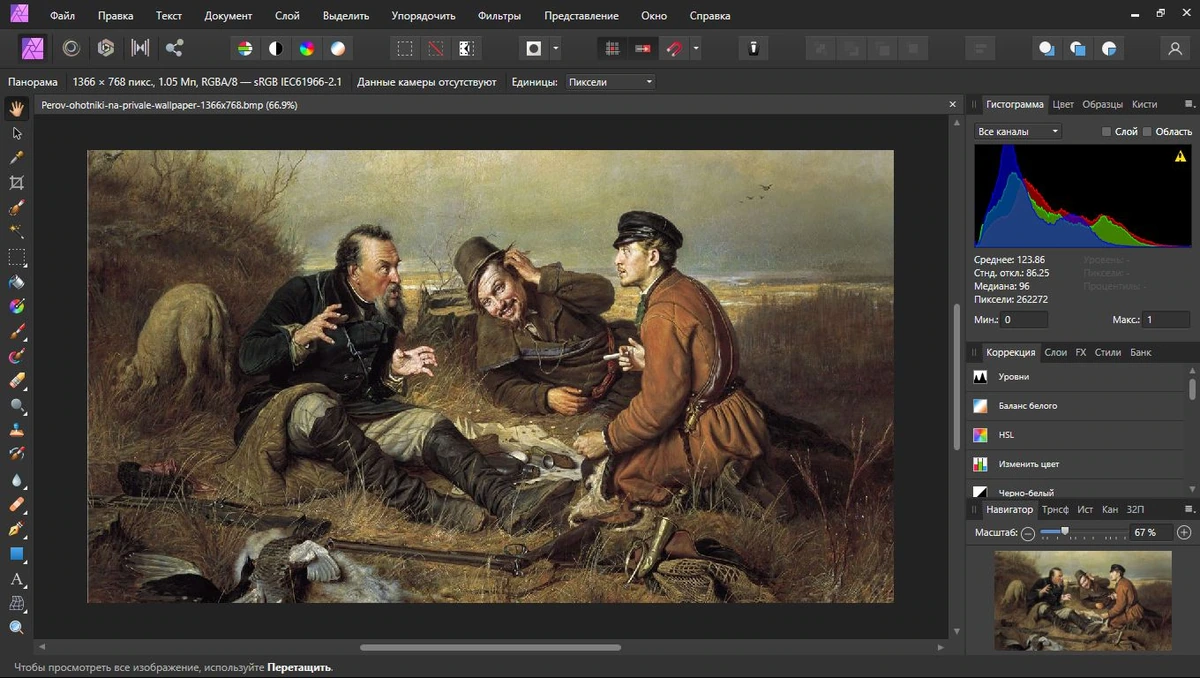Open the Snapping options dropdown arrow
The height and width of the screenshot is (678, 1200).
point(695,47)
